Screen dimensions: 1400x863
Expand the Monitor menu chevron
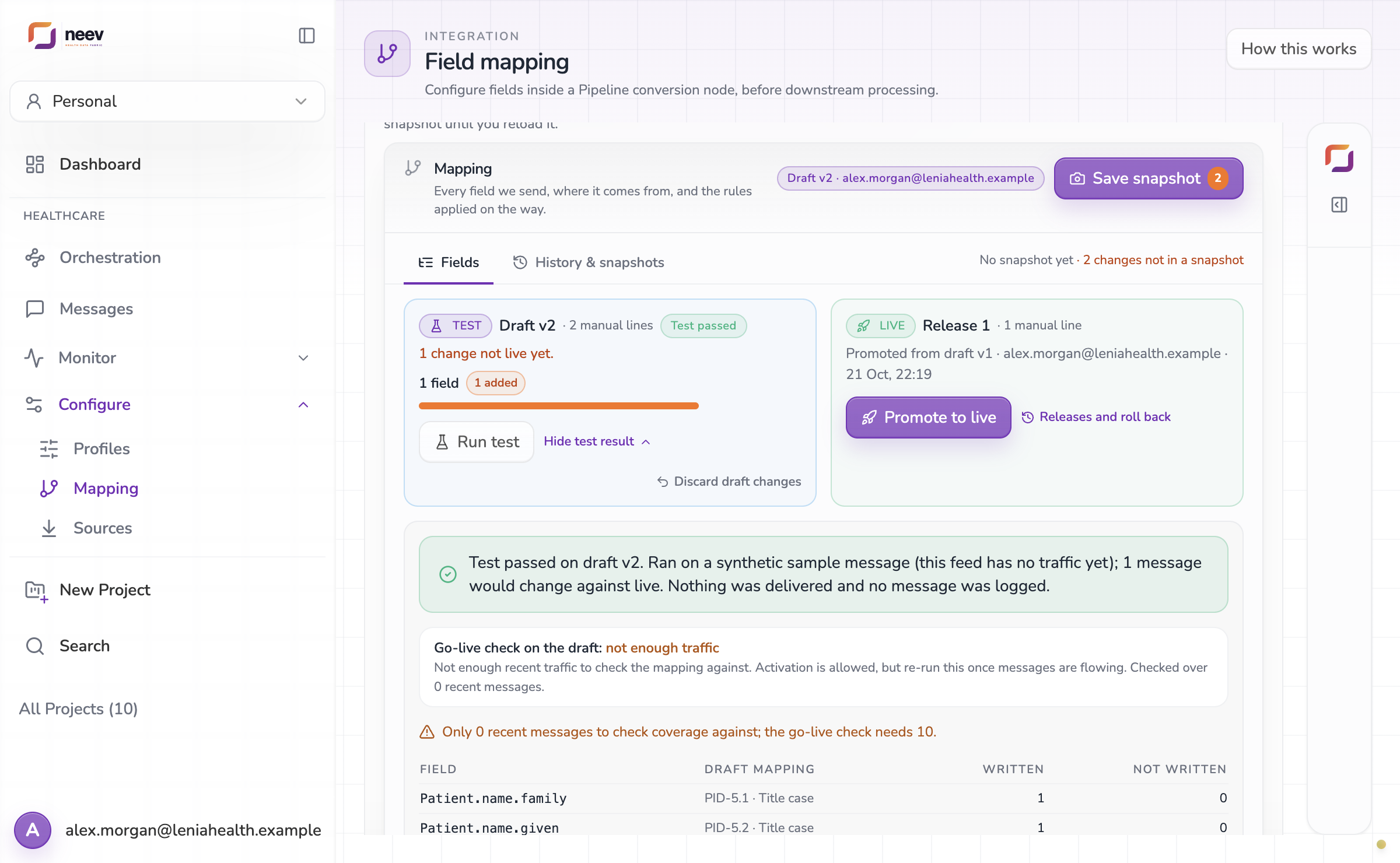tap(303, 358)
